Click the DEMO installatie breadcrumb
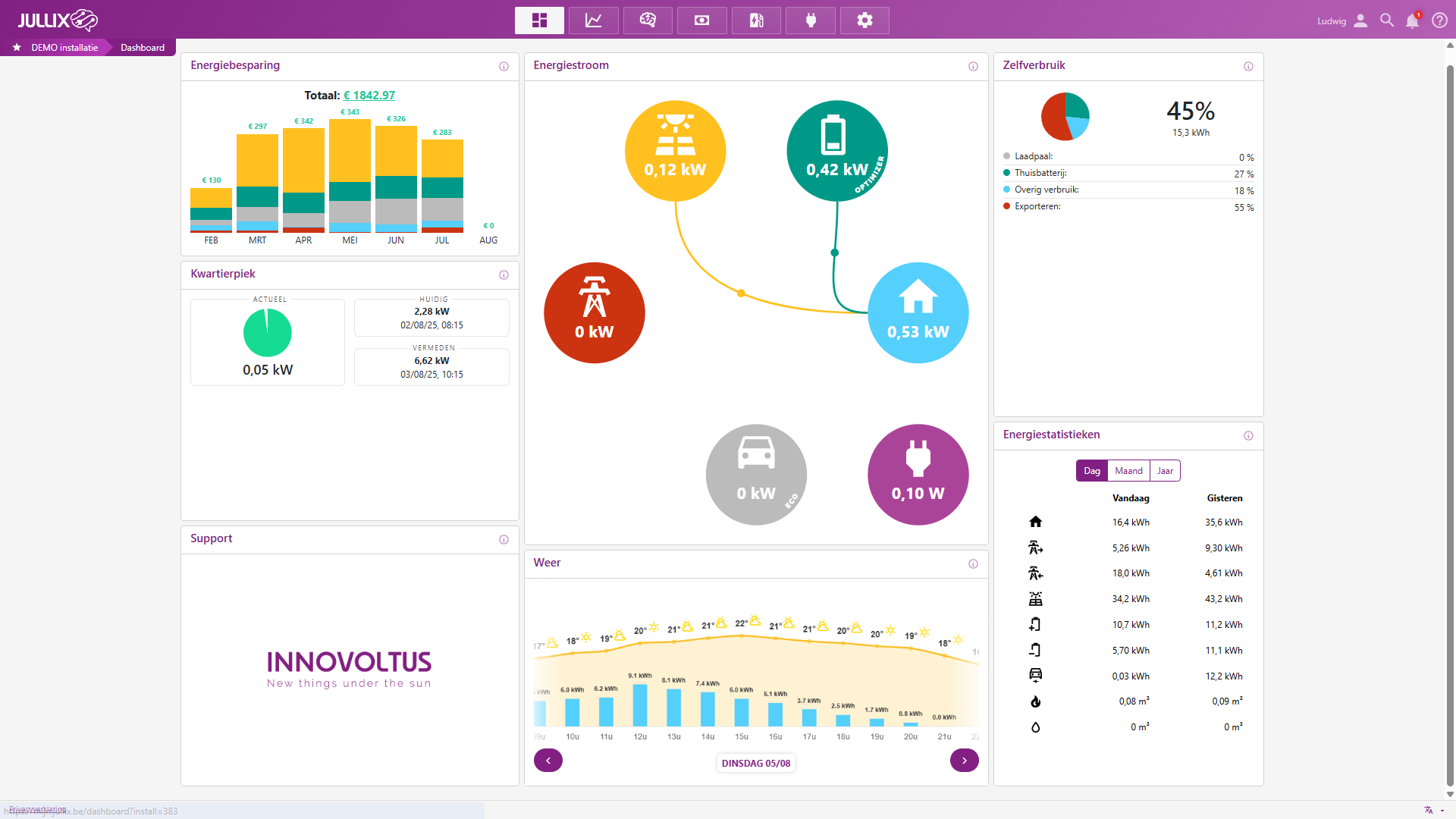 pyautogui.click(x=64, y=48)
